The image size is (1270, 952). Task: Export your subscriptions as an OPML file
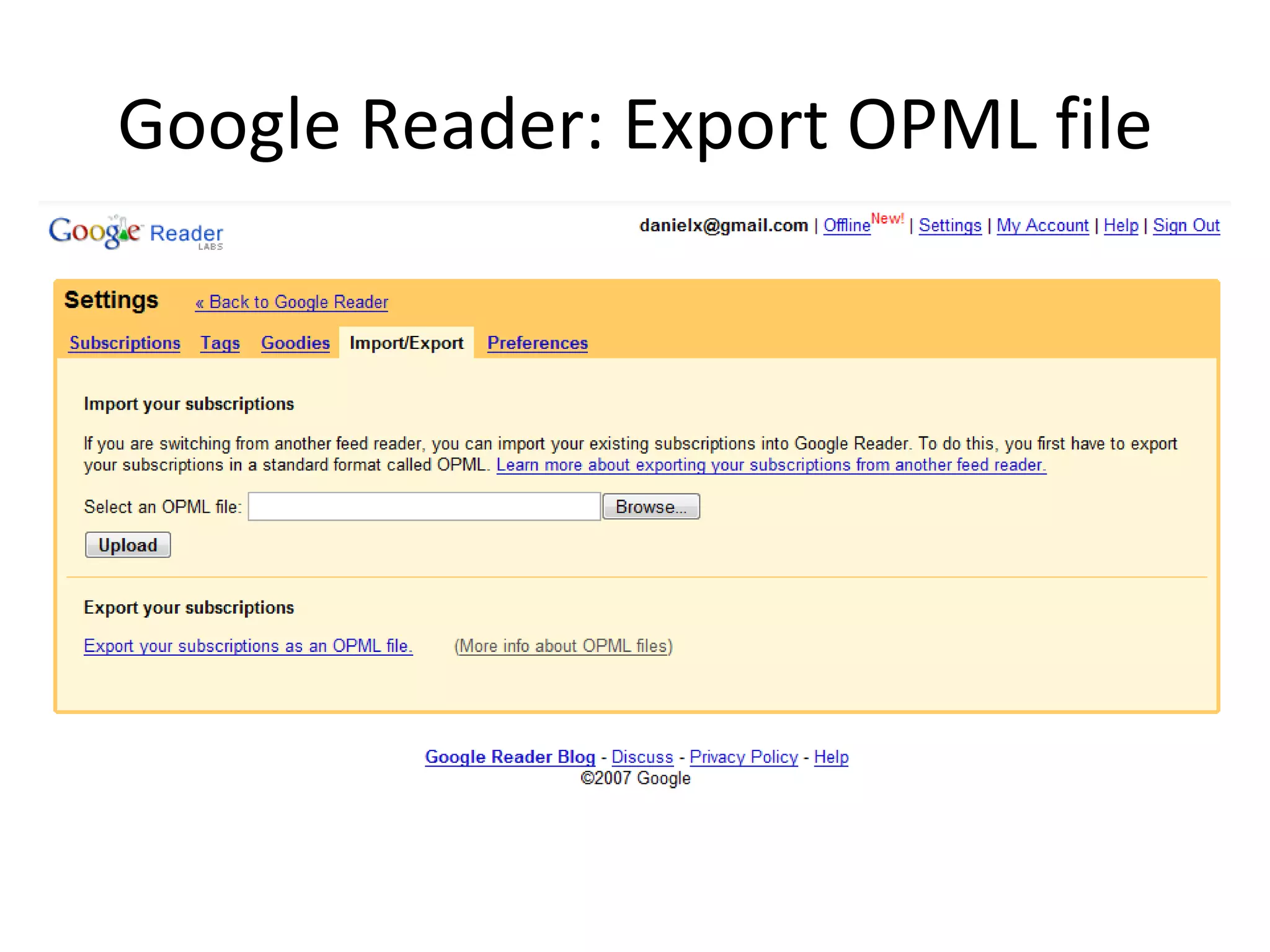[x=248, y=646]
